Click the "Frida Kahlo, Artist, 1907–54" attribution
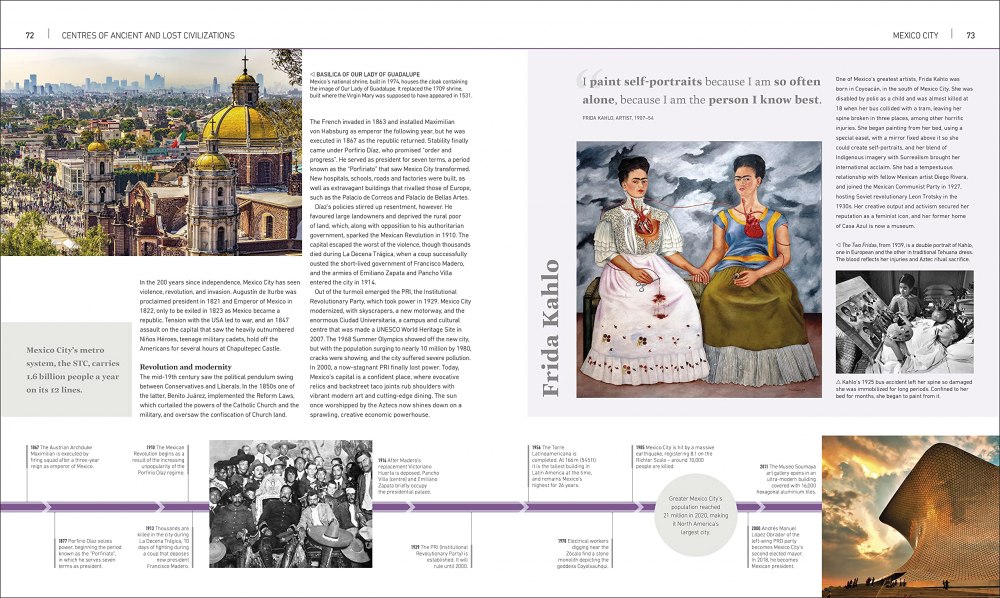 (x=617, y=118)
